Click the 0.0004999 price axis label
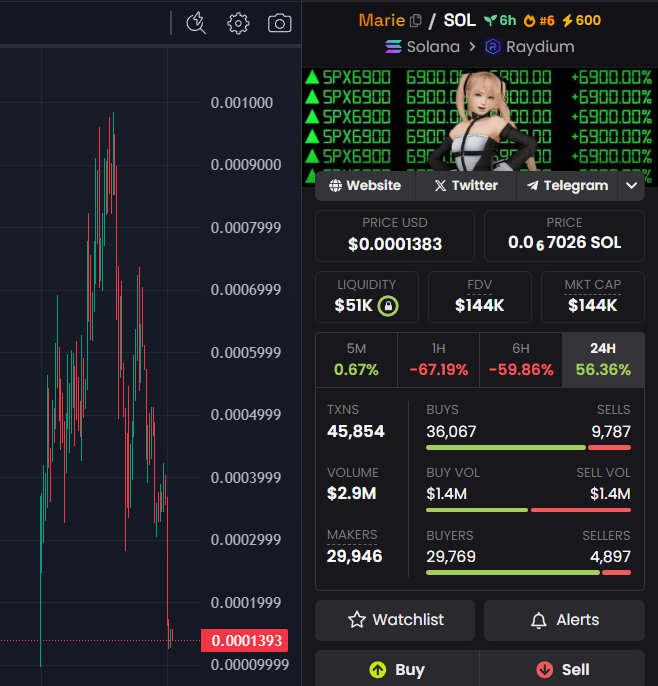 tap(245, 415)
